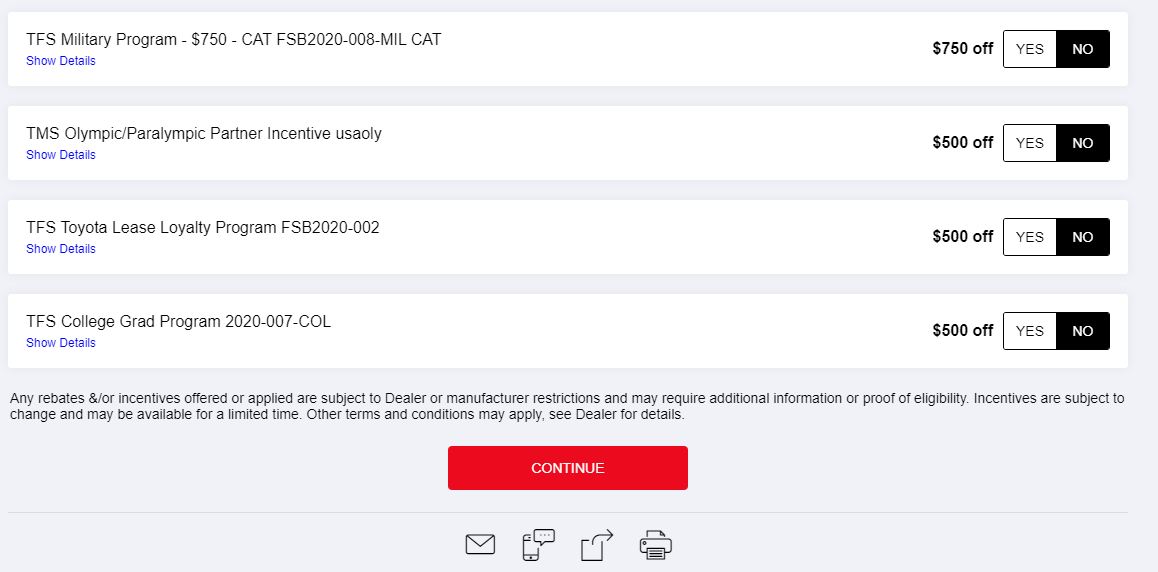Click '$500 off' in Olympic/Paralympic row

[963, 143]
